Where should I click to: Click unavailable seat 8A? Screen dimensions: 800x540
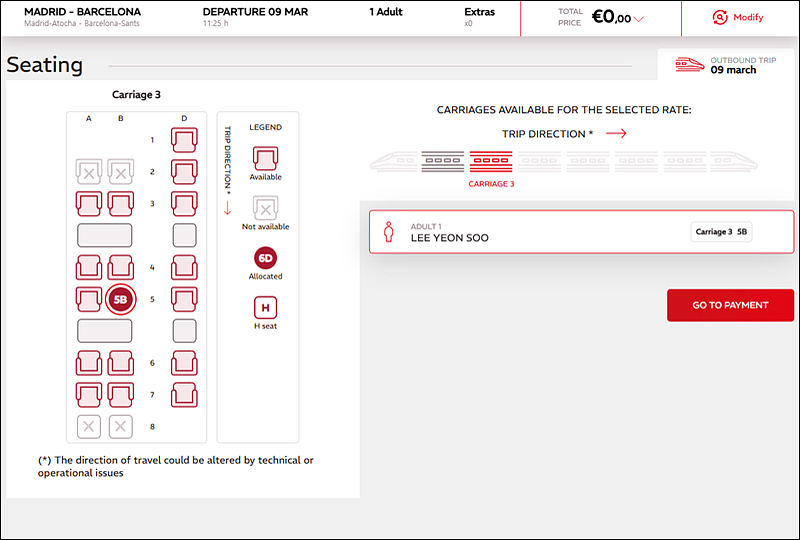click(89, 427)
